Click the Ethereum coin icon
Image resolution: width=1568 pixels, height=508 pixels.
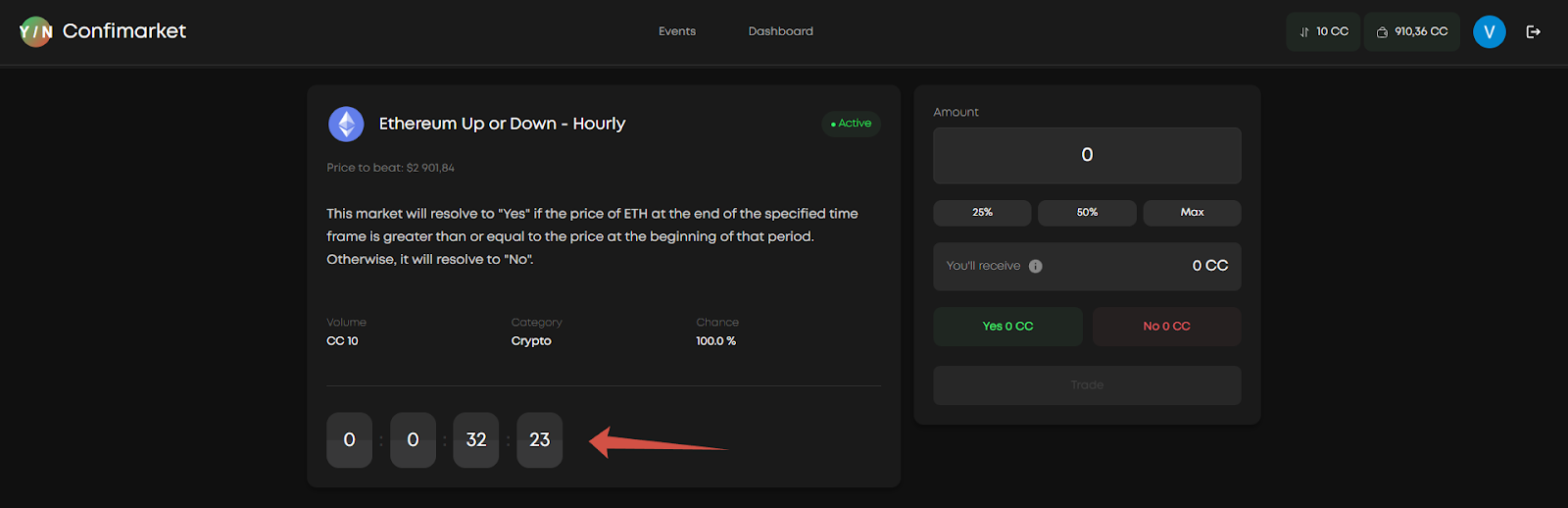(346, 125)
